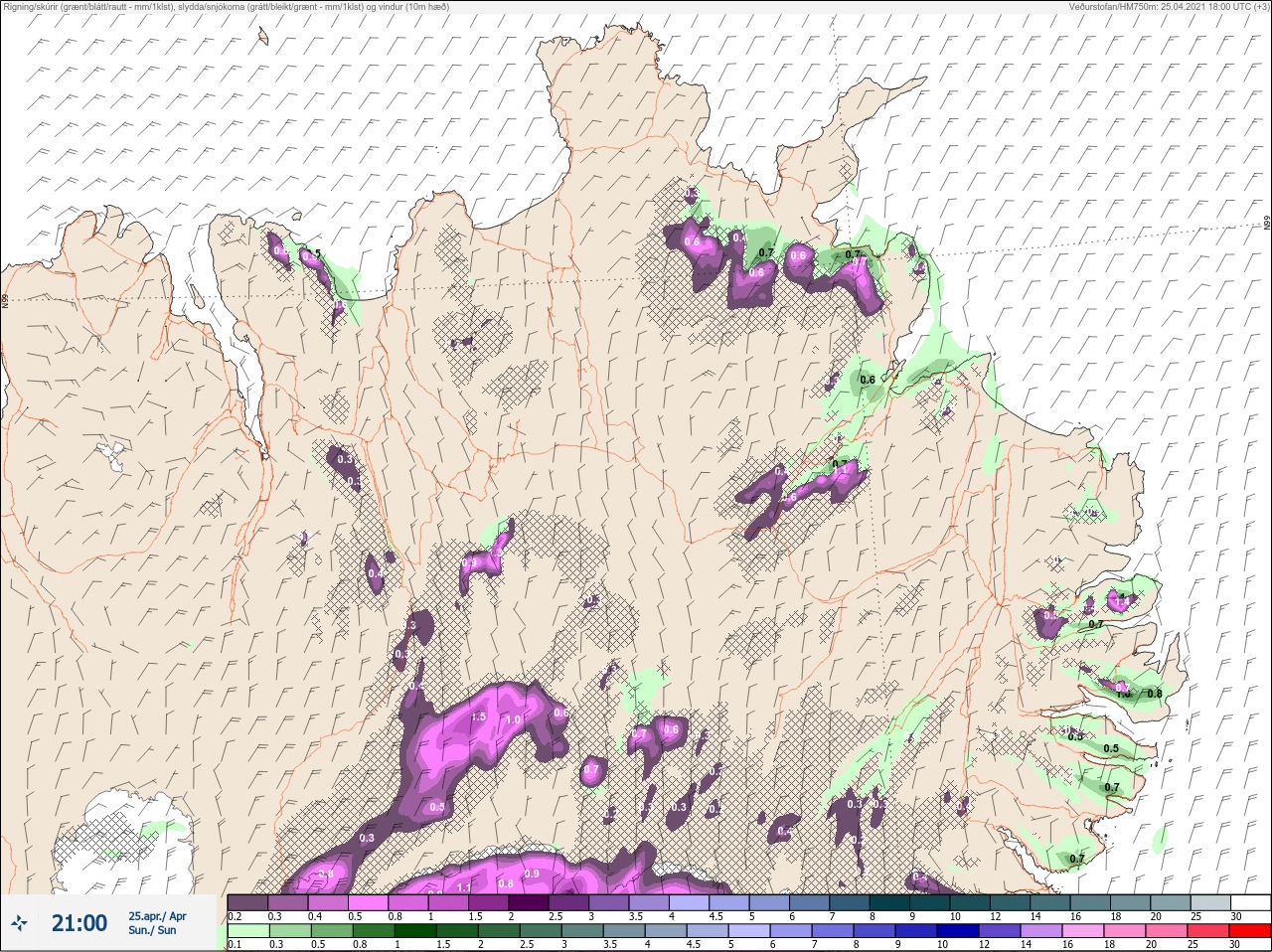This screenshot has height=952, width=1272.
Task: Select upper legend swatch between 25 and 30
Action: [x=1210, y=902]
